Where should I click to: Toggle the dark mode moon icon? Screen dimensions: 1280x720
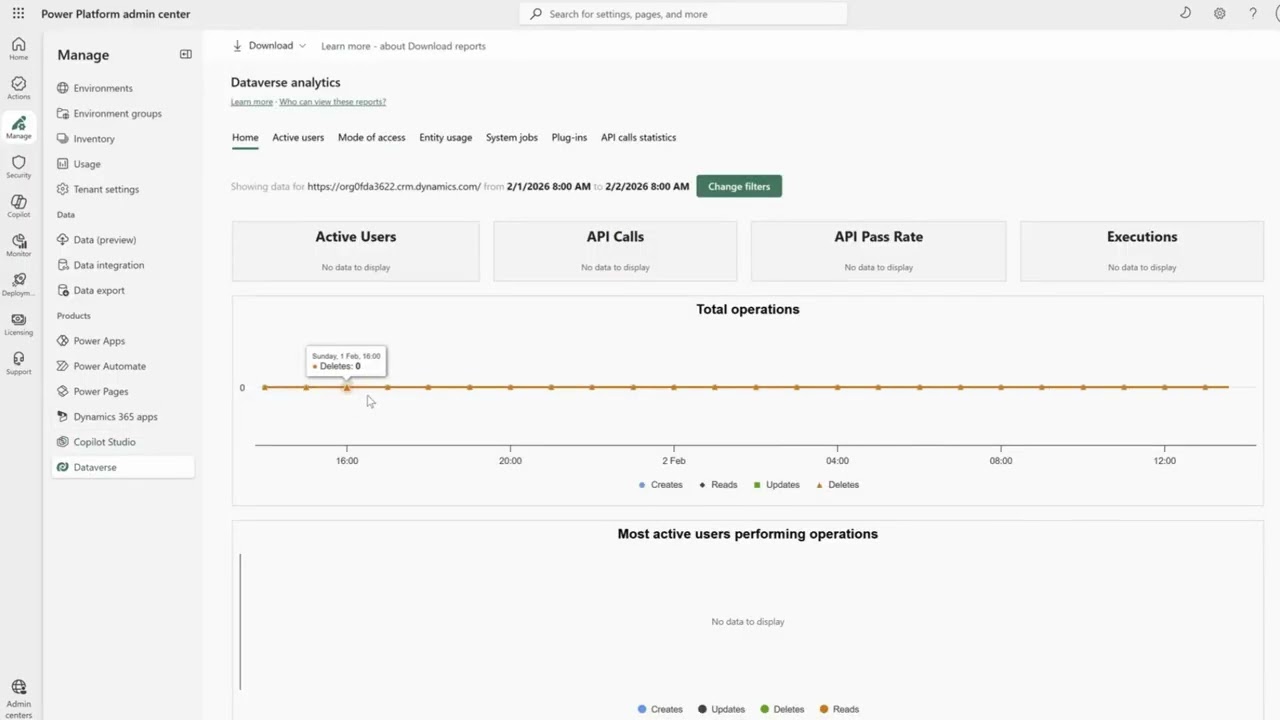[x=1185, y=14]
